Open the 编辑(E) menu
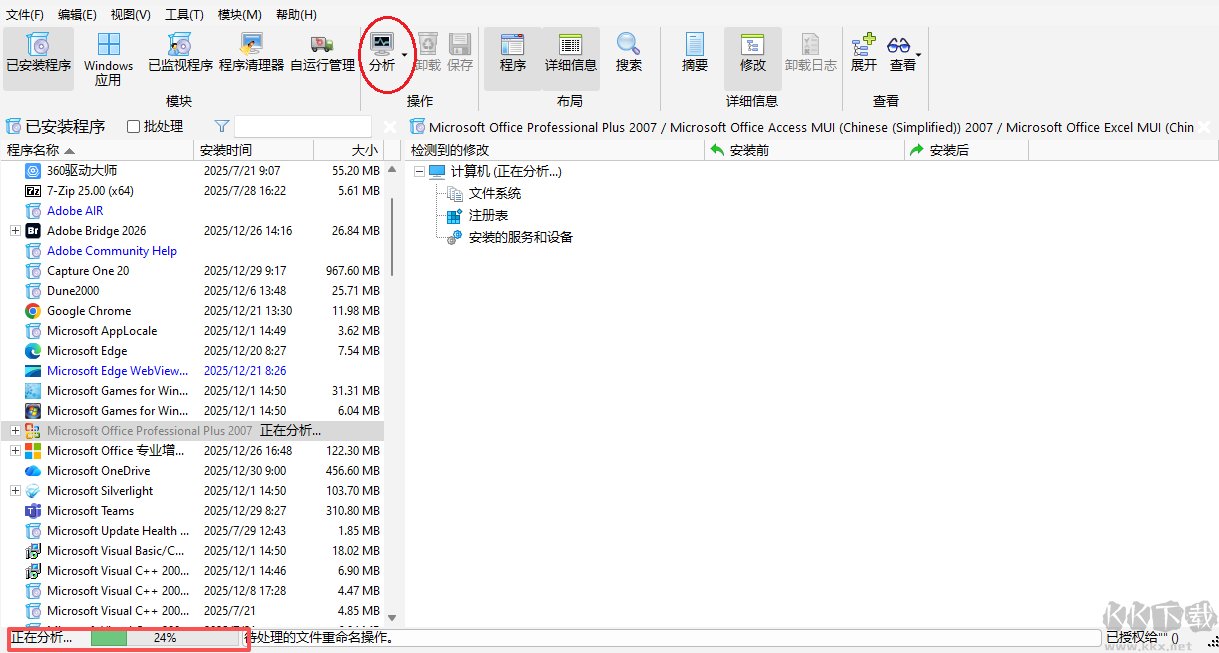 click(77, 14)
